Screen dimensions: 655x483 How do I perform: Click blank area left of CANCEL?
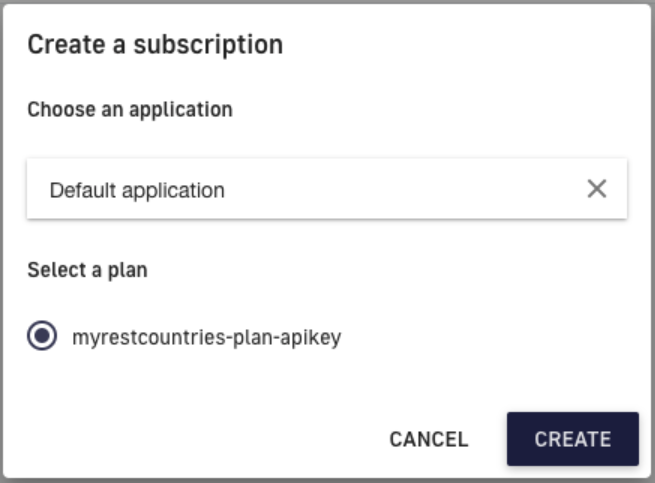point(200,439)
